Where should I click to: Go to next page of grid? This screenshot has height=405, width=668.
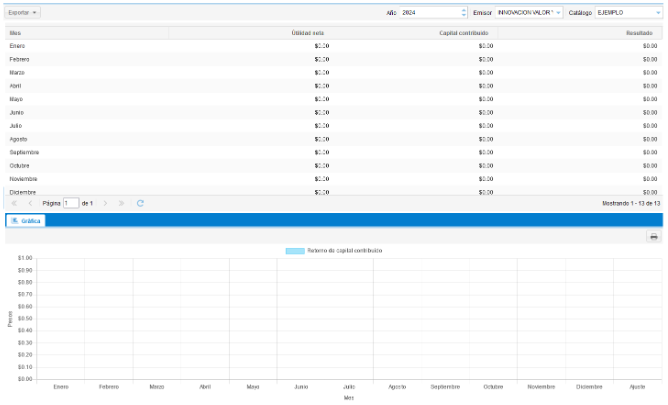point(106,203)
